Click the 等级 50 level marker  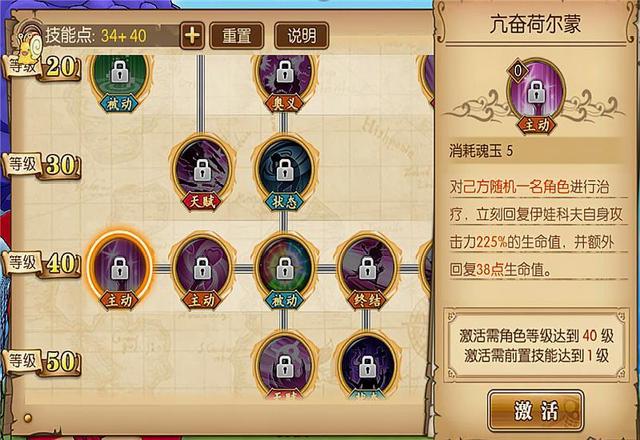[43, 361]
